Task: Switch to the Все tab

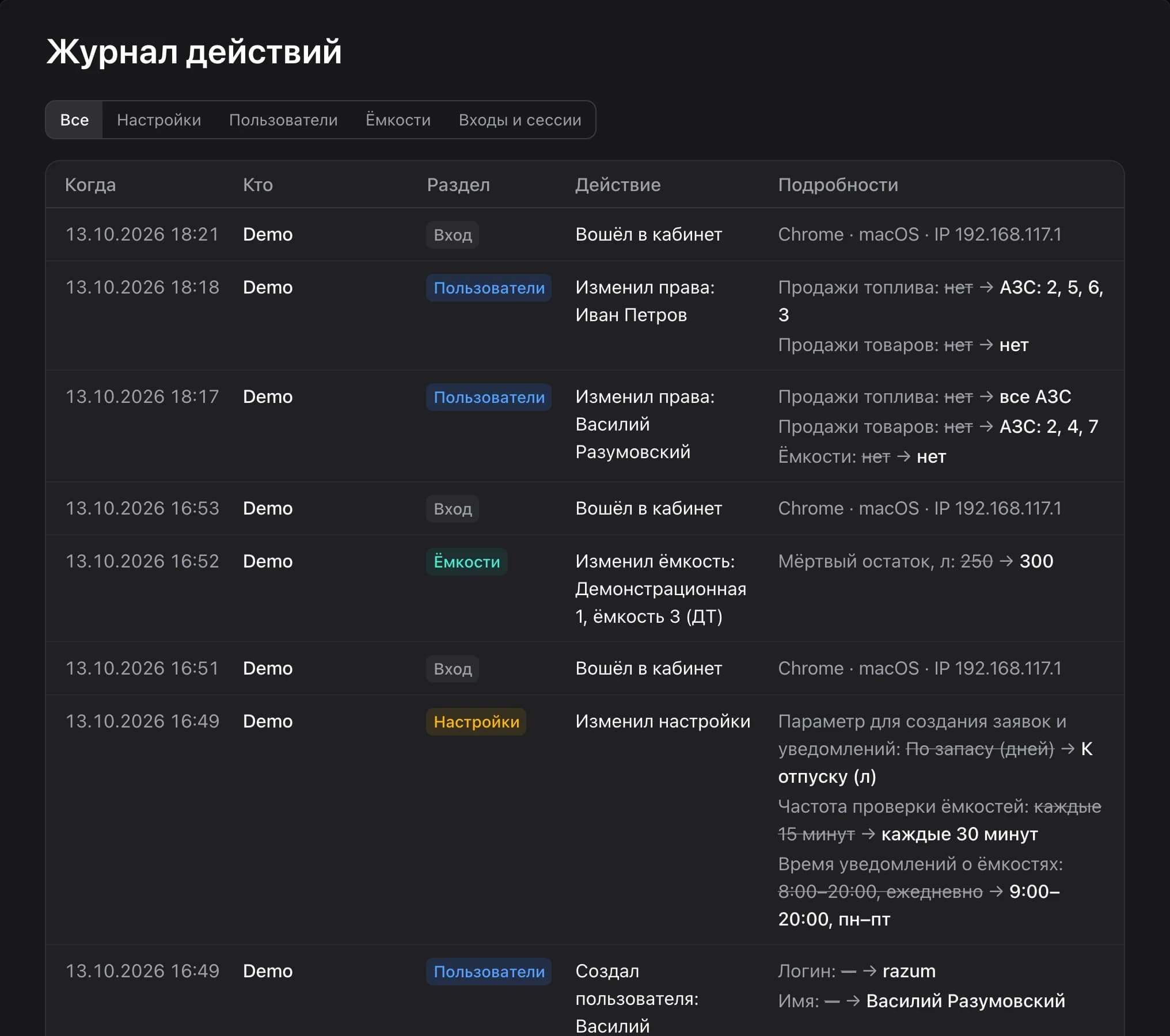Action: pyautogui.click(x=74, y=120)
